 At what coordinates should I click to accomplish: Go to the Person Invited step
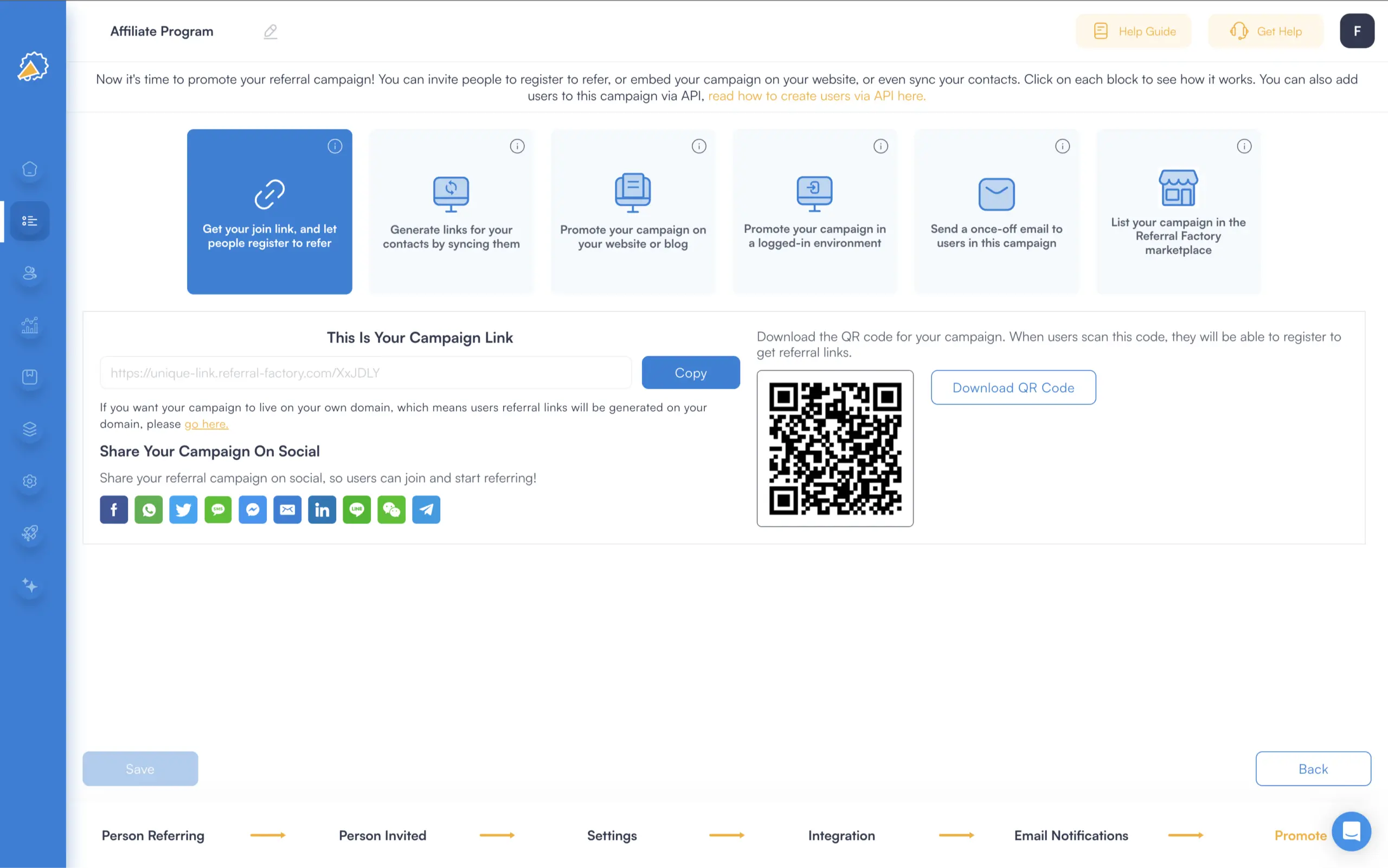[x=382, y=835]
